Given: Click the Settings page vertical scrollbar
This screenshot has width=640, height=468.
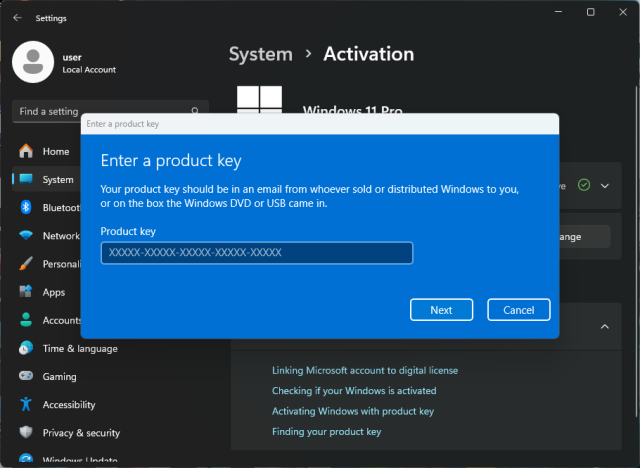Looking at the screenshot, I should coord(637,251).
